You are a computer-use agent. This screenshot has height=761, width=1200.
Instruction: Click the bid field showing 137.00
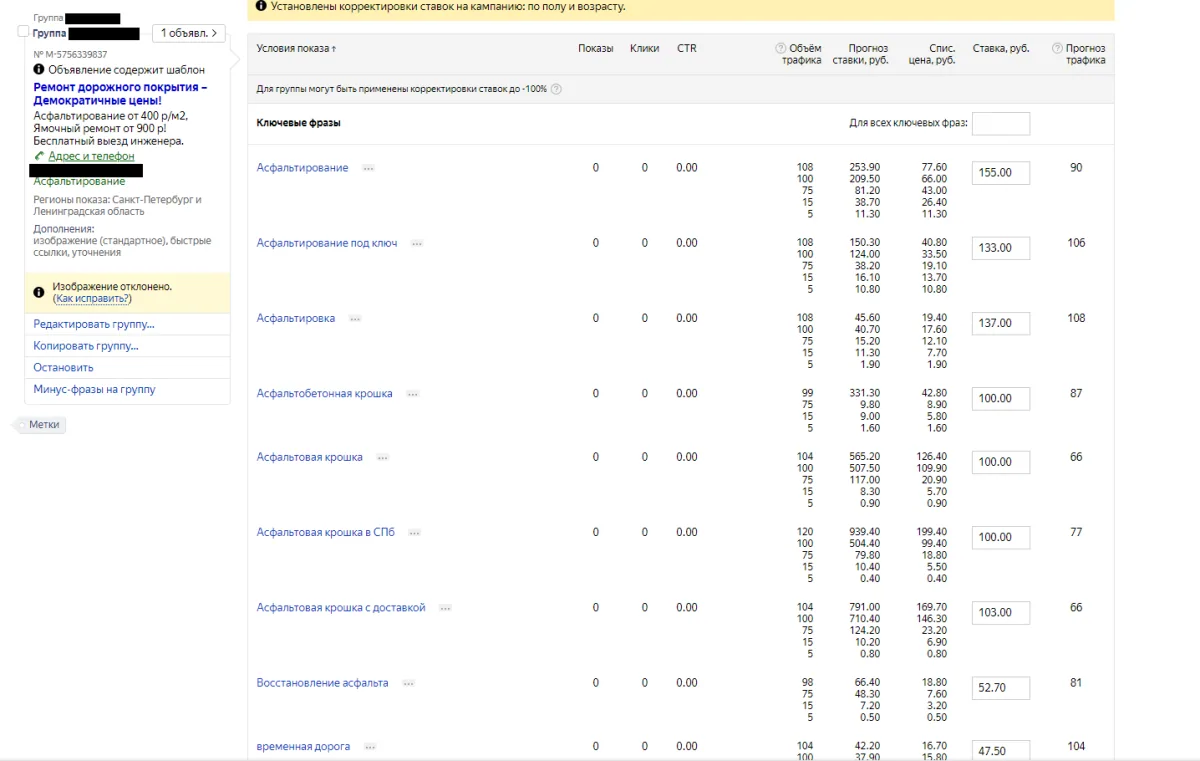(x=1001, y=323)
